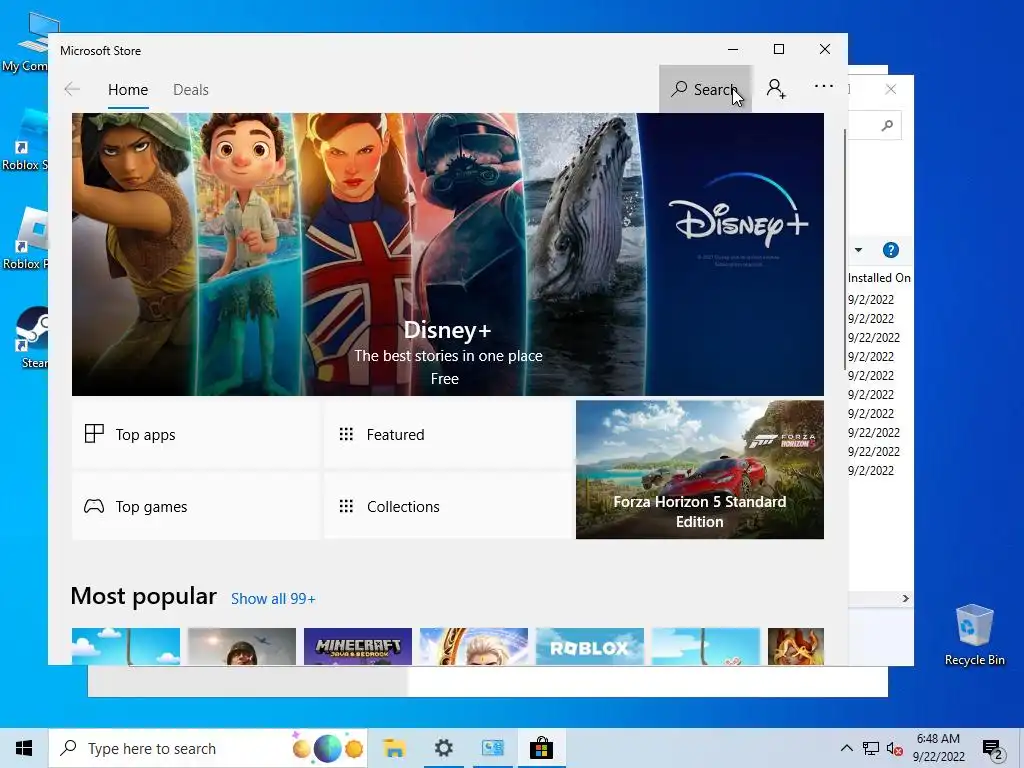Open the soldier game thumbnail in Most popular

(242, 647)
